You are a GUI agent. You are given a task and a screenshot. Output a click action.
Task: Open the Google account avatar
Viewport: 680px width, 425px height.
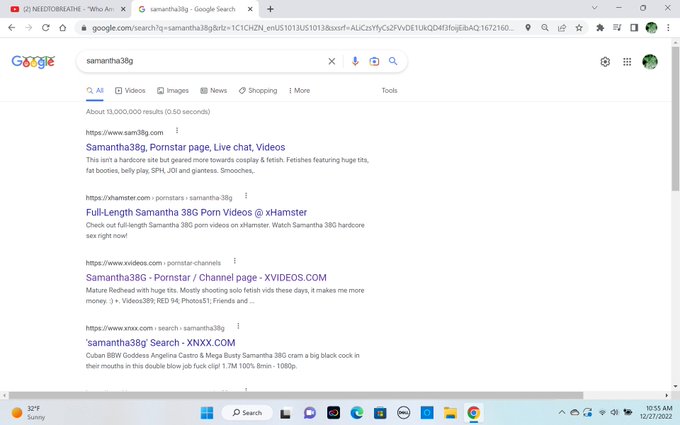pos(650,62)
